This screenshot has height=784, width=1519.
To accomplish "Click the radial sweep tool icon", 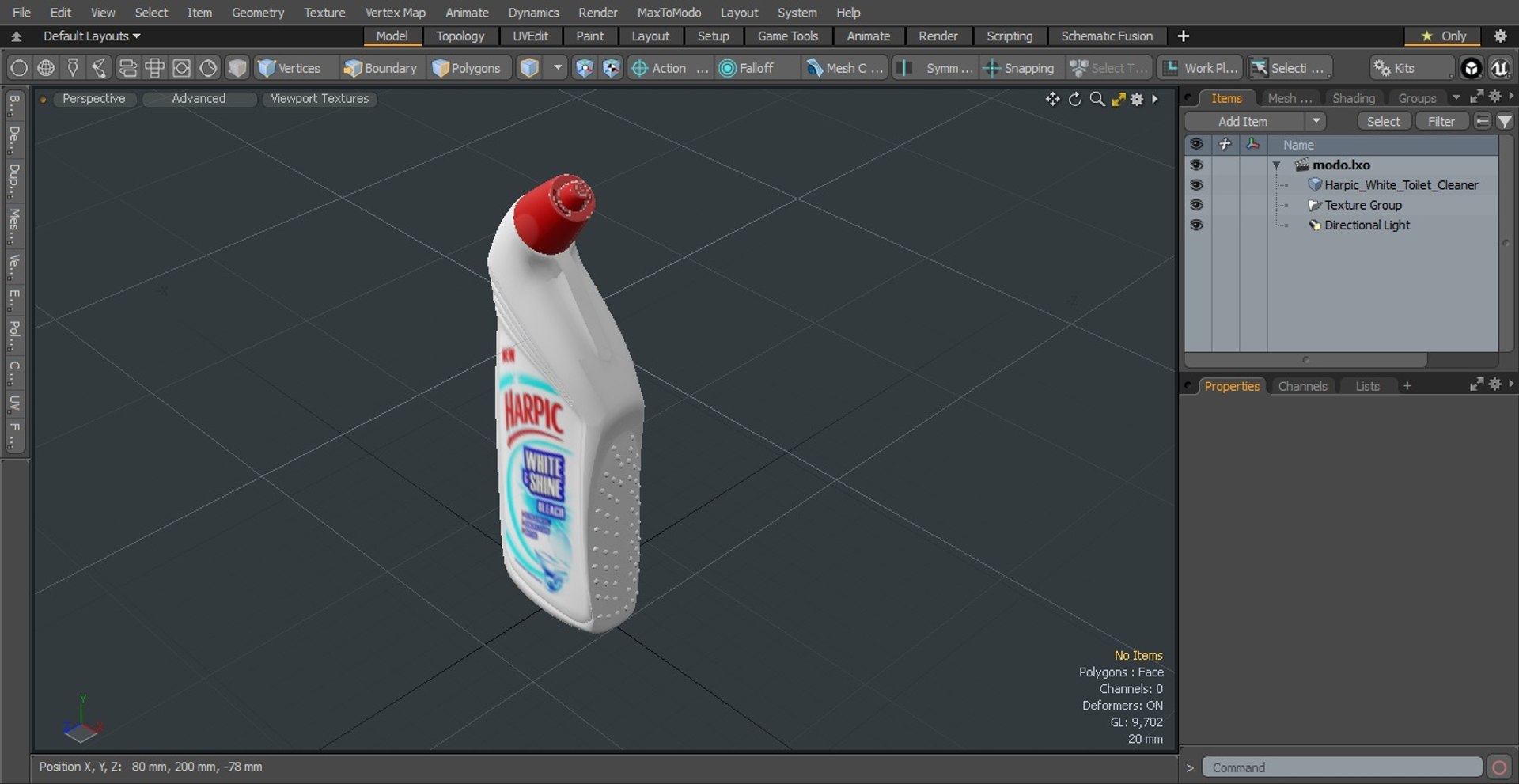I will (208, 68).
